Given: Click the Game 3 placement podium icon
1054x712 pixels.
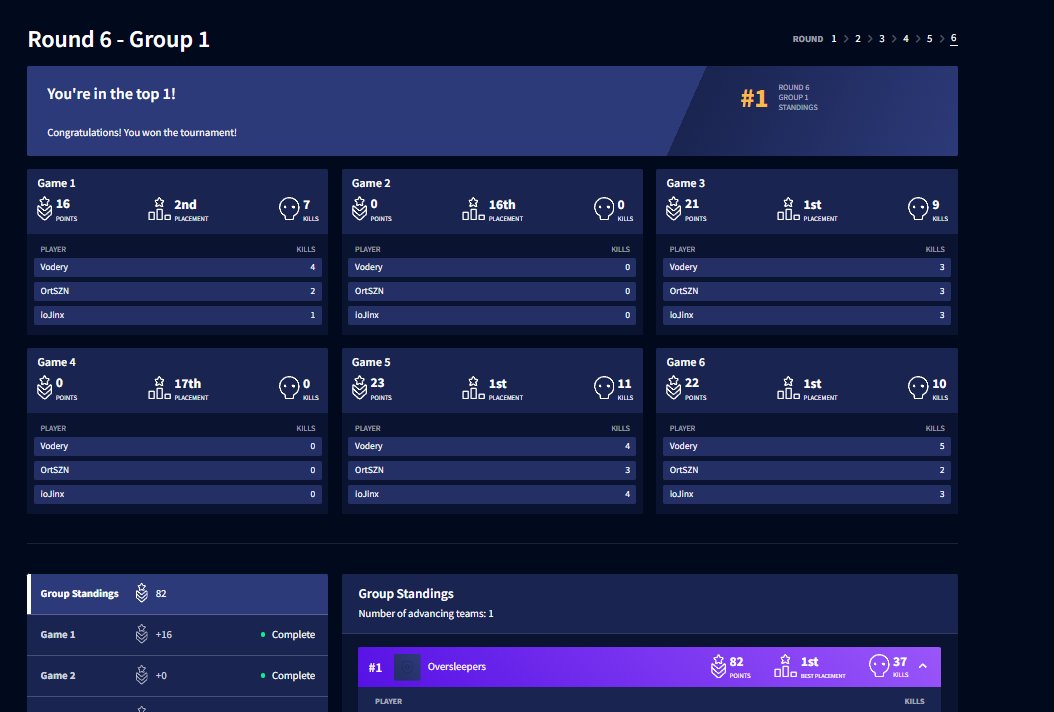Looking at the screenshot, I should coord(788,209).
